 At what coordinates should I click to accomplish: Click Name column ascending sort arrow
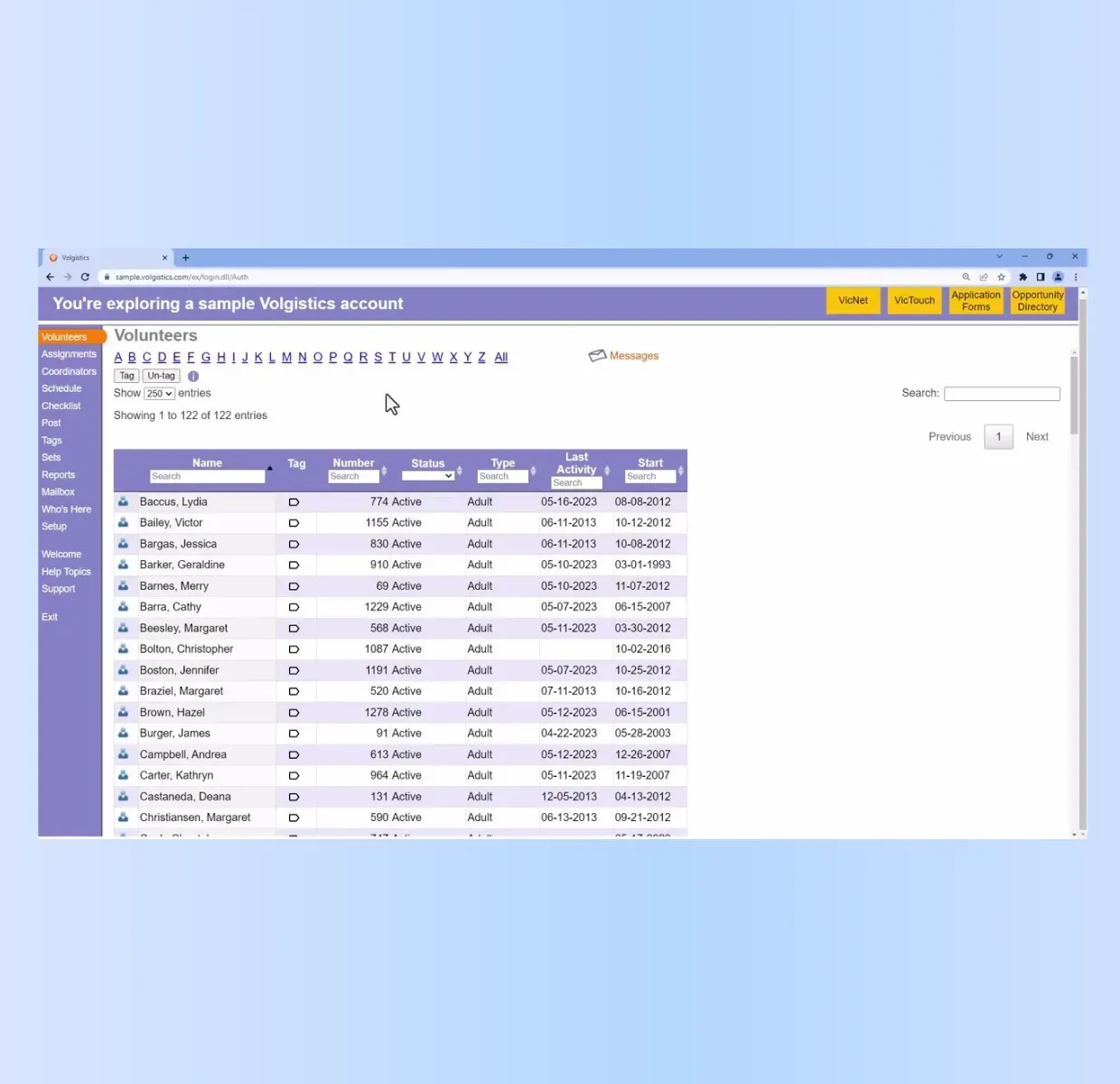click(x=269, y=468)
